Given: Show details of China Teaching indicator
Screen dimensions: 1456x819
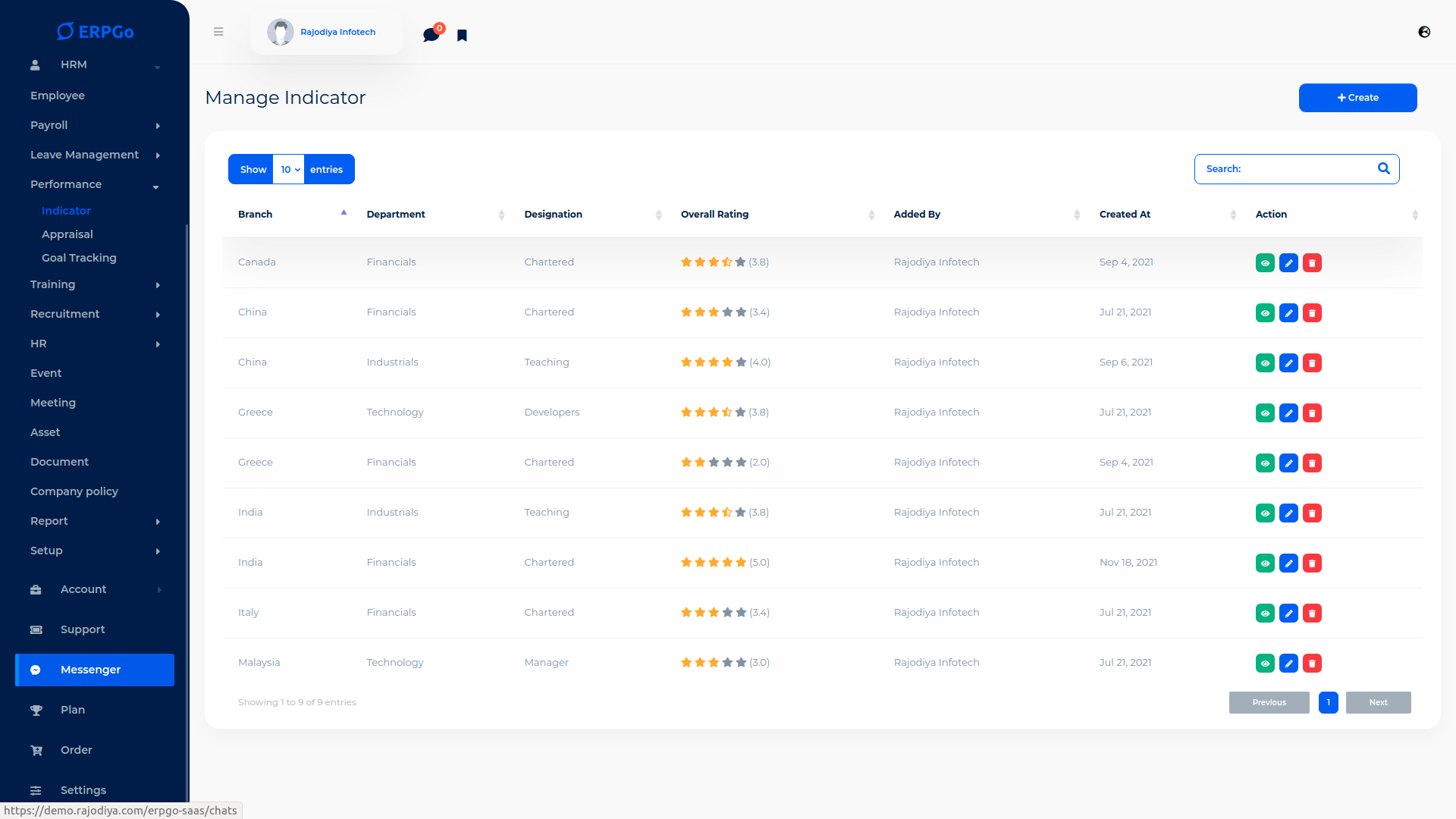Looking at the screenshot, I should [x=1265, y=363].
